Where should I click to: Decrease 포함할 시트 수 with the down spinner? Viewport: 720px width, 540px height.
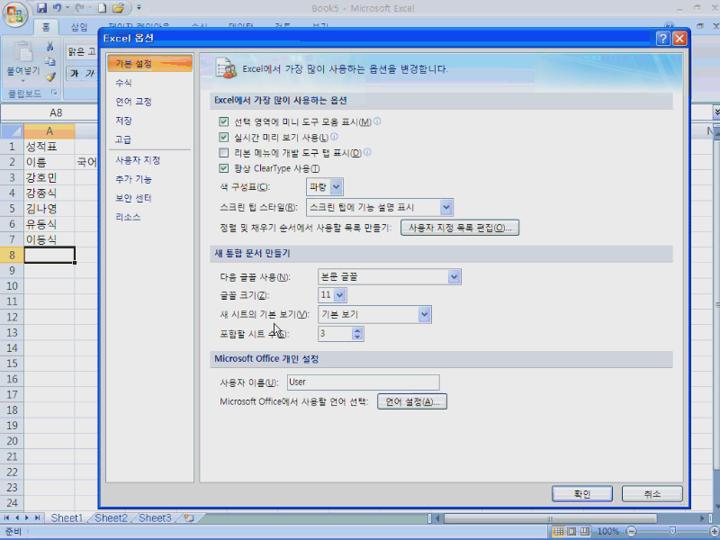[358, 337]
